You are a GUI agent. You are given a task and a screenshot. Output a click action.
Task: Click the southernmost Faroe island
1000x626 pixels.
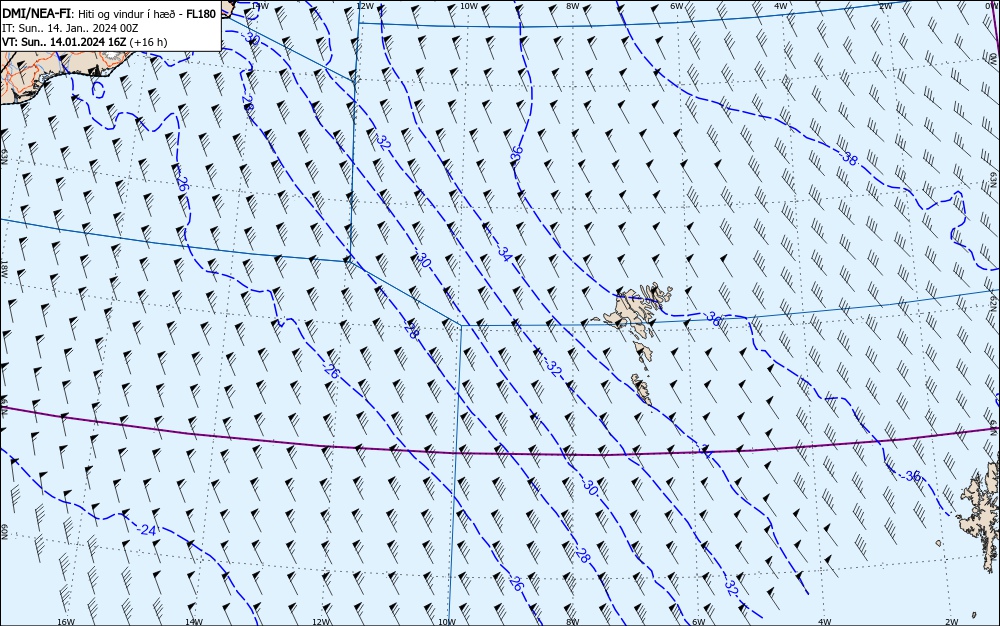point(642,389)
